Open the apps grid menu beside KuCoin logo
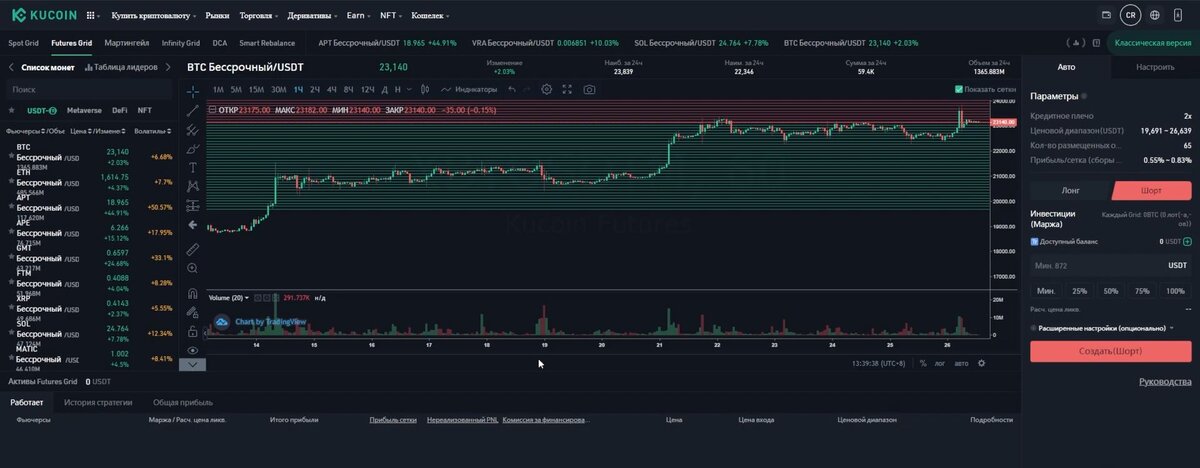The width and height of the screenshot is (1200, 468). 92,16
